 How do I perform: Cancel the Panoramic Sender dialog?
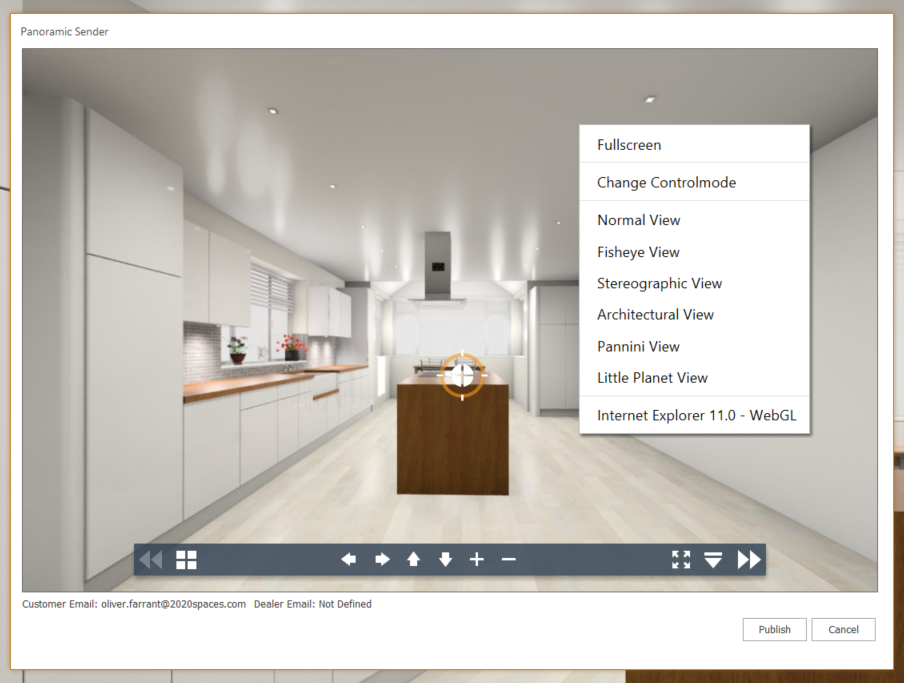click(843, 629)
